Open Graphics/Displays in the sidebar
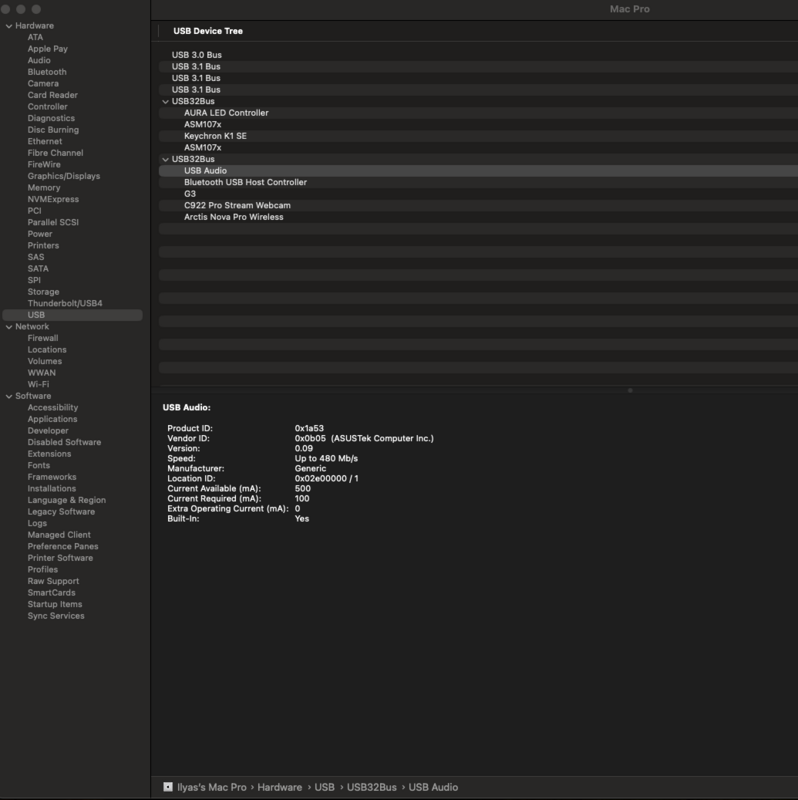The height and width of the screenshot is (800, 798). [64, 176]
